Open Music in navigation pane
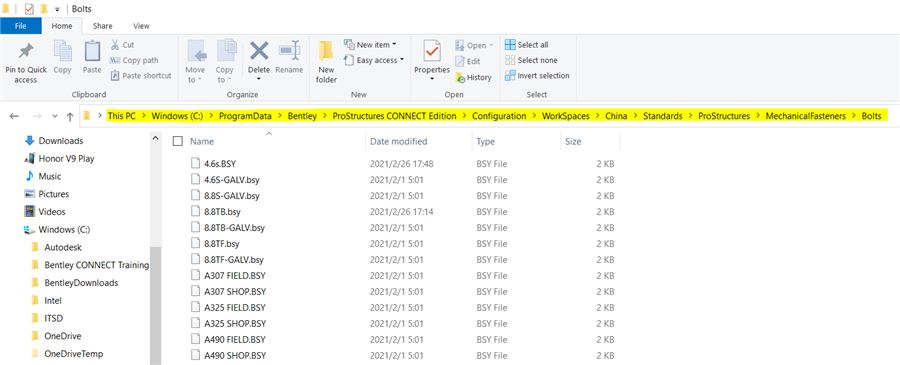The width and height of the screenshot is (900, 365). click(x=49, y=176)
